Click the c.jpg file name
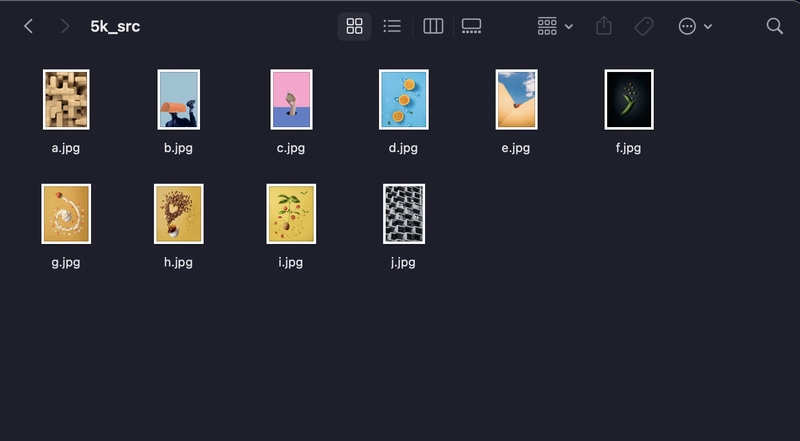This screenshot has height=441, width=800. click(x=291, y=148)
